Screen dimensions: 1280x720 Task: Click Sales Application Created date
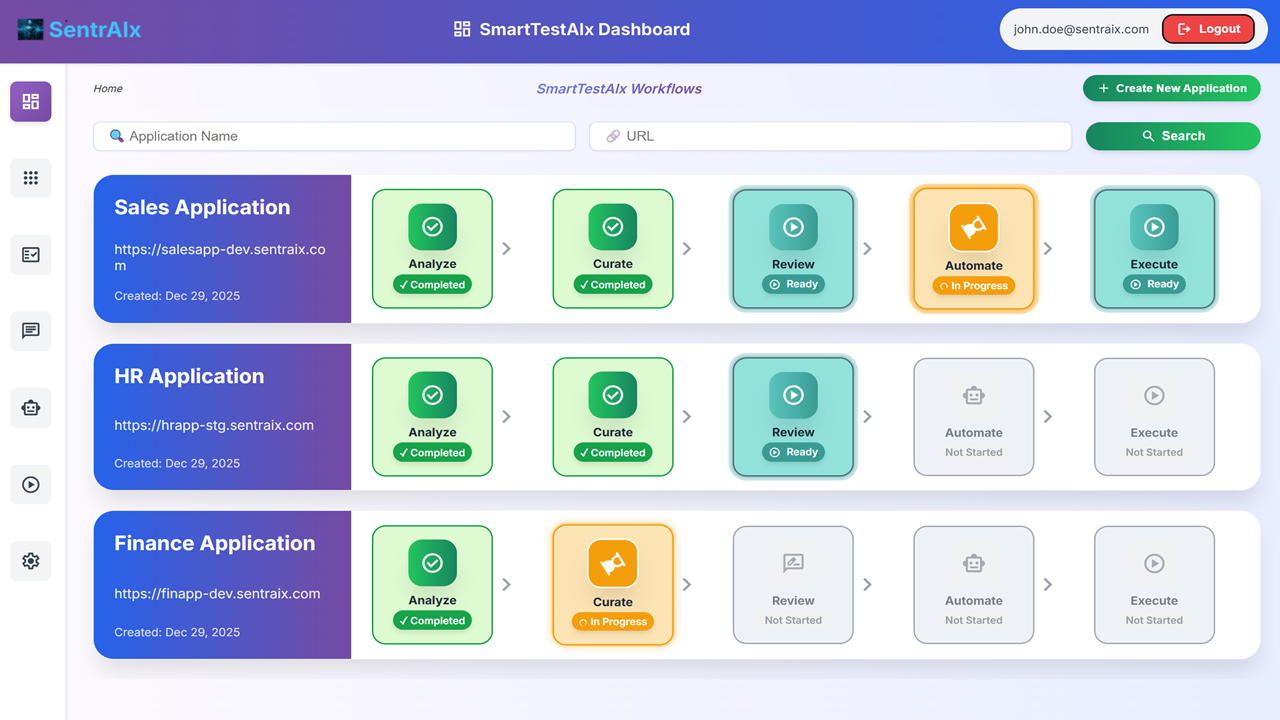coord(177,296)
